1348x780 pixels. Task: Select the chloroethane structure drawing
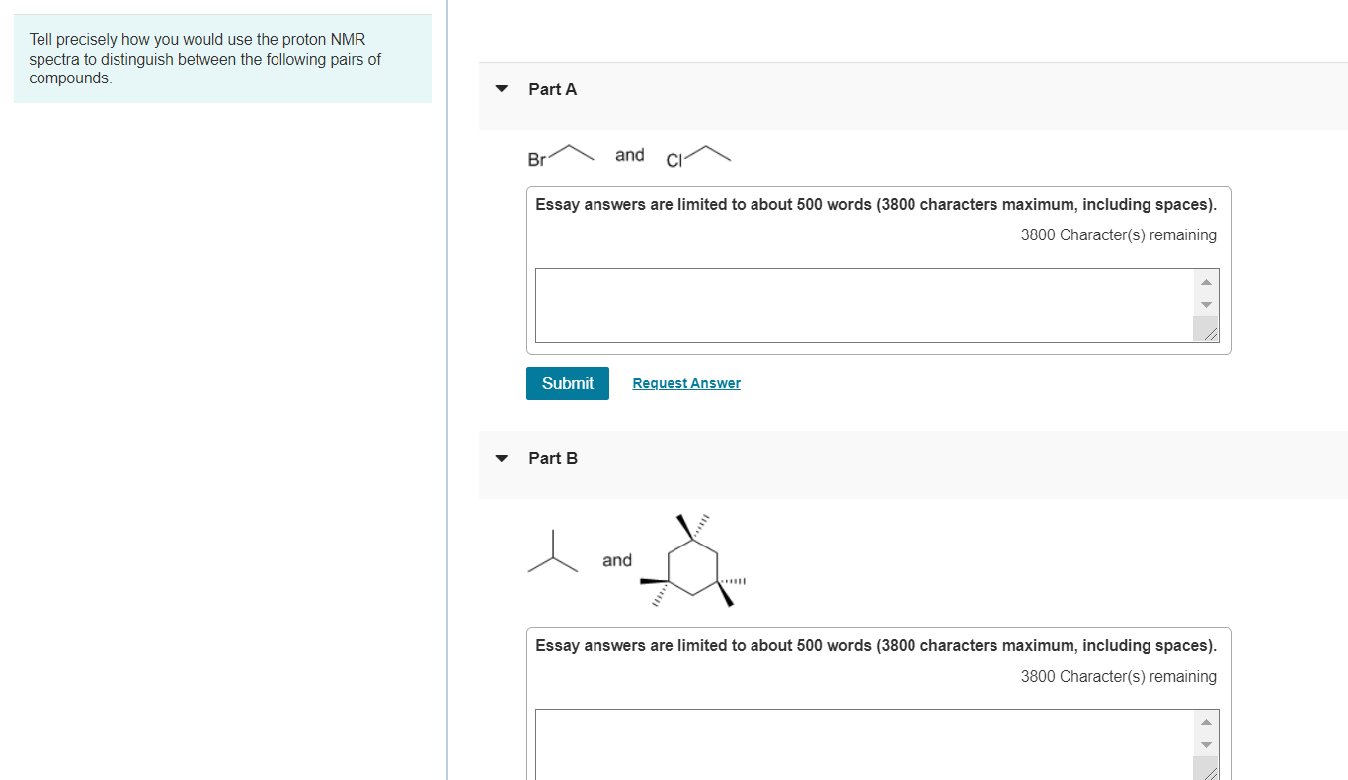[x=697, y=156]
